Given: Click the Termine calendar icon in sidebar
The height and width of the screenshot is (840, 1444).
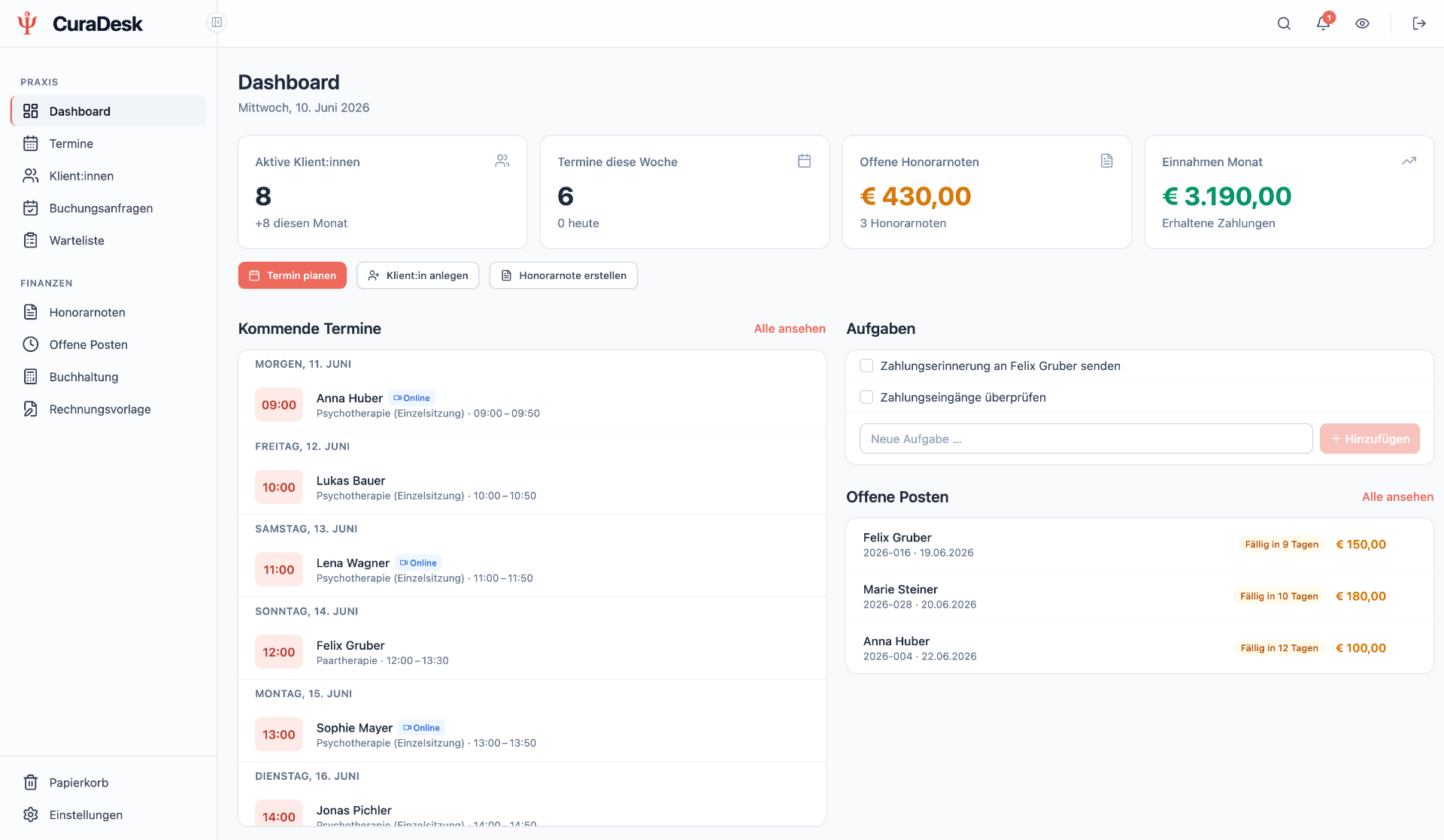Looking at the screenshot, I should (31, 144).
